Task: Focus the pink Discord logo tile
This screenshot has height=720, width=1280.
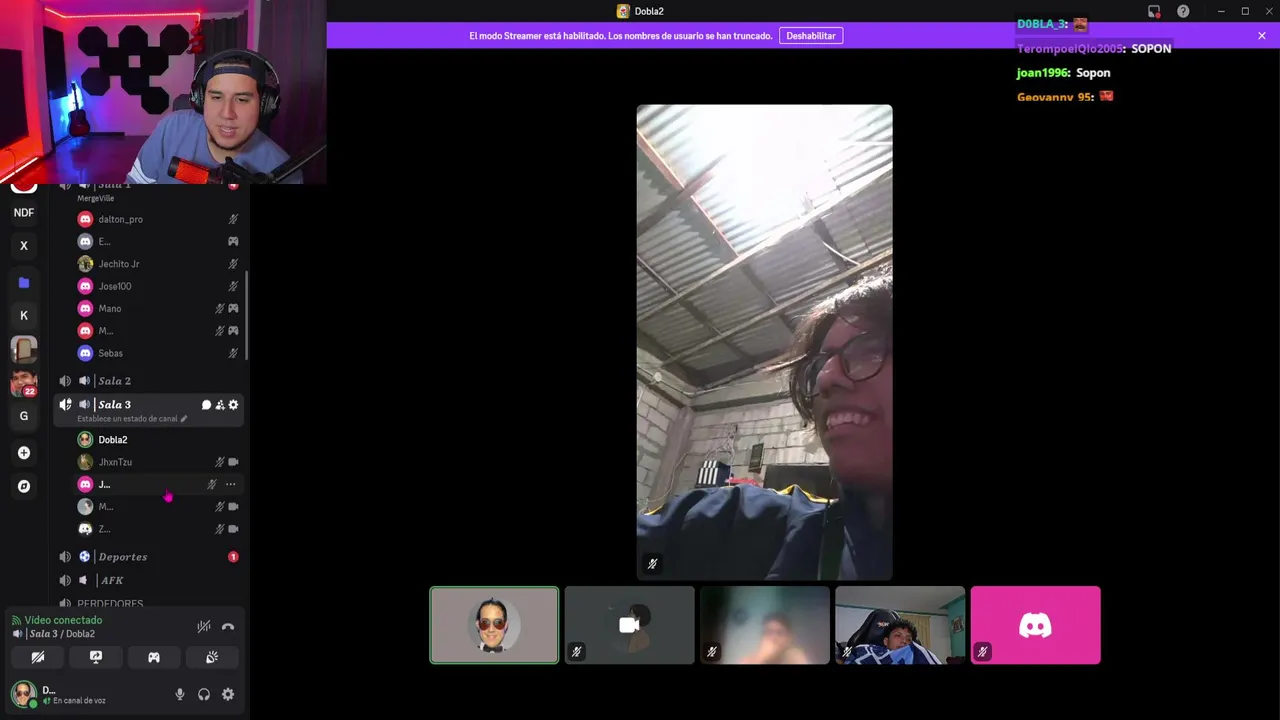Action: click(1035, 625)
